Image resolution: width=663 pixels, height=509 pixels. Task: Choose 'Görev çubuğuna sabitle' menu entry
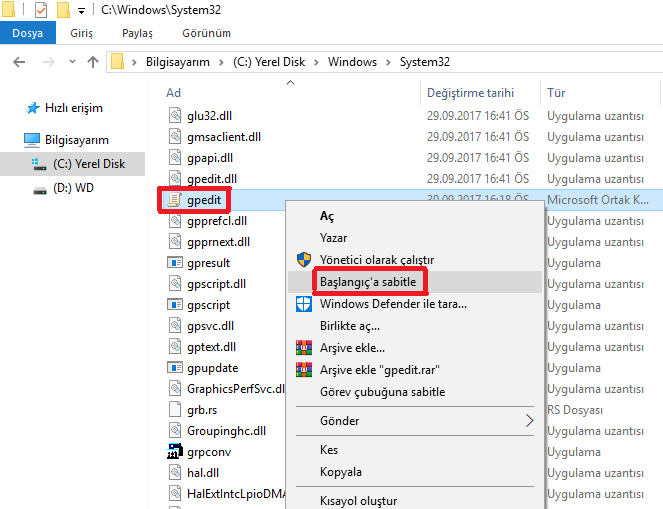pyautogui.click(x=415, y=392)
